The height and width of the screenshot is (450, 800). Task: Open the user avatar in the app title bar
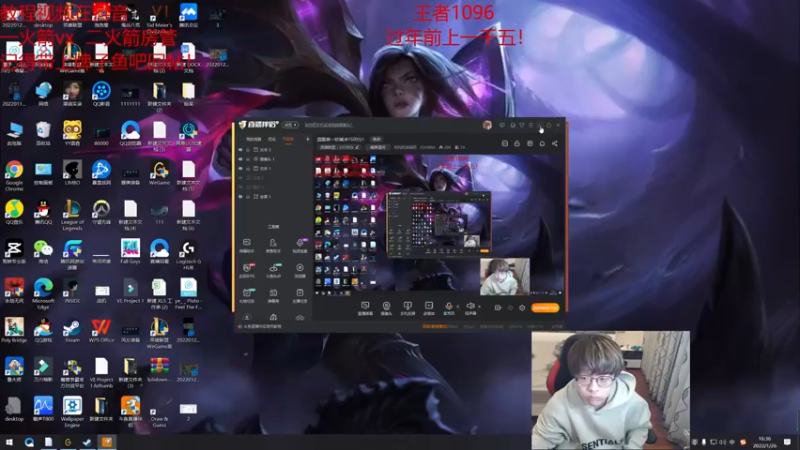487,125
